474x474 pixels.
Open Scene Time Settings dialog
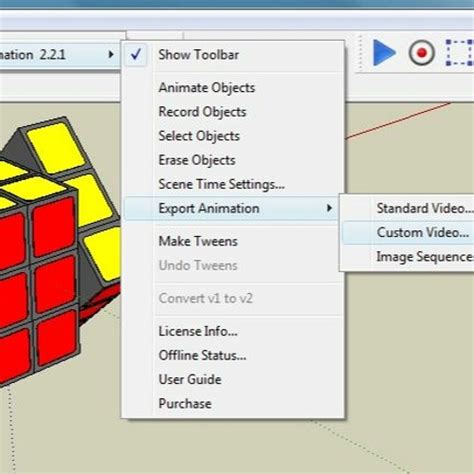click(233, 184)
